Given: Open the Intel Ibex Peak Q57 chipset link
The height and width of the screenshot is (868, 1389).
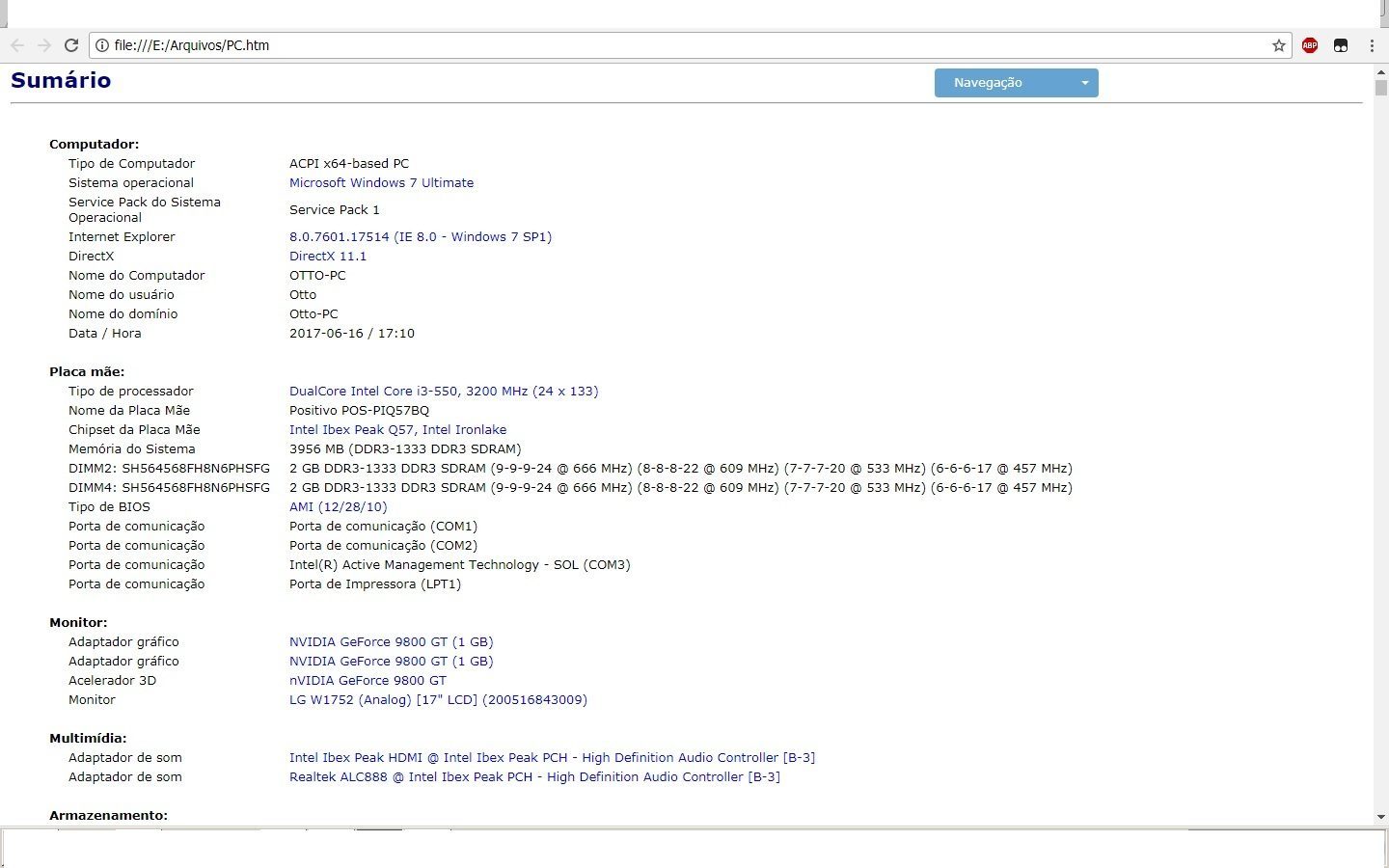Looking at the screenshot, I should [397, 430].
